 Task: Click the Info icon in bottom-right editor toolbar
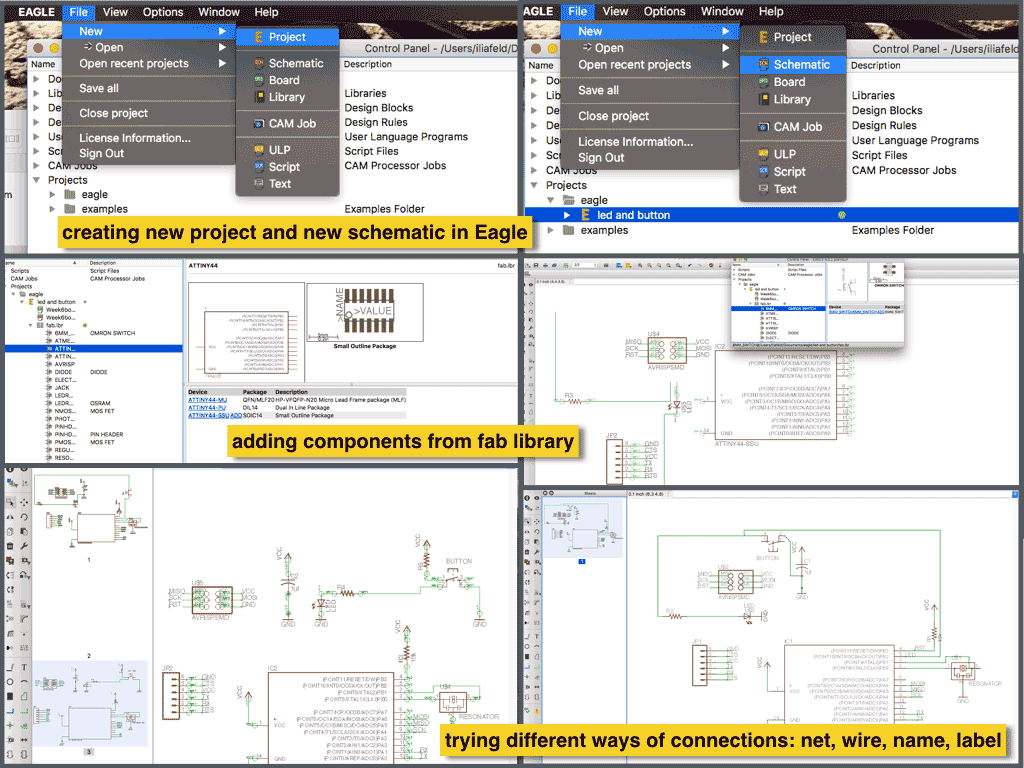click(527, 498)
